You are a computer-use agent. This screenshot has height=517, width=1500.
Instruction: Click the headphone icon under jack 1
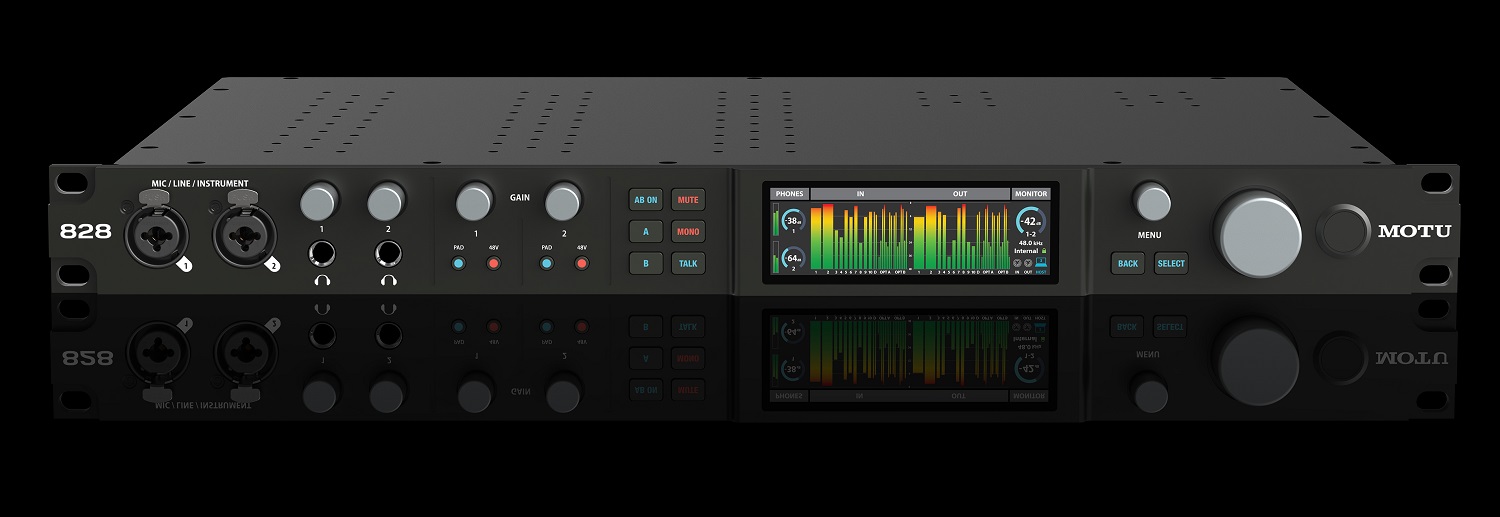click(322, 281)
